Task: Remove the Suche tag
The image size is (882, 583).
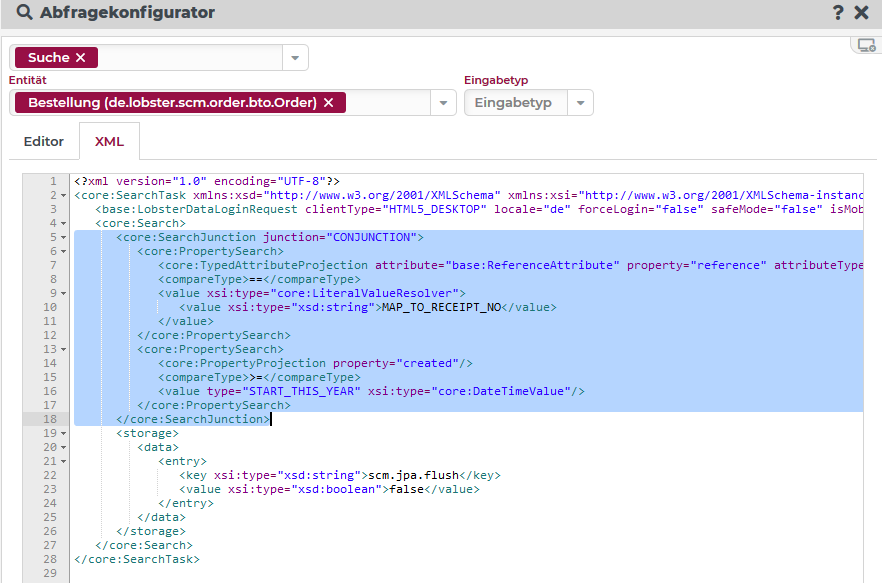Action: [81, 58]
